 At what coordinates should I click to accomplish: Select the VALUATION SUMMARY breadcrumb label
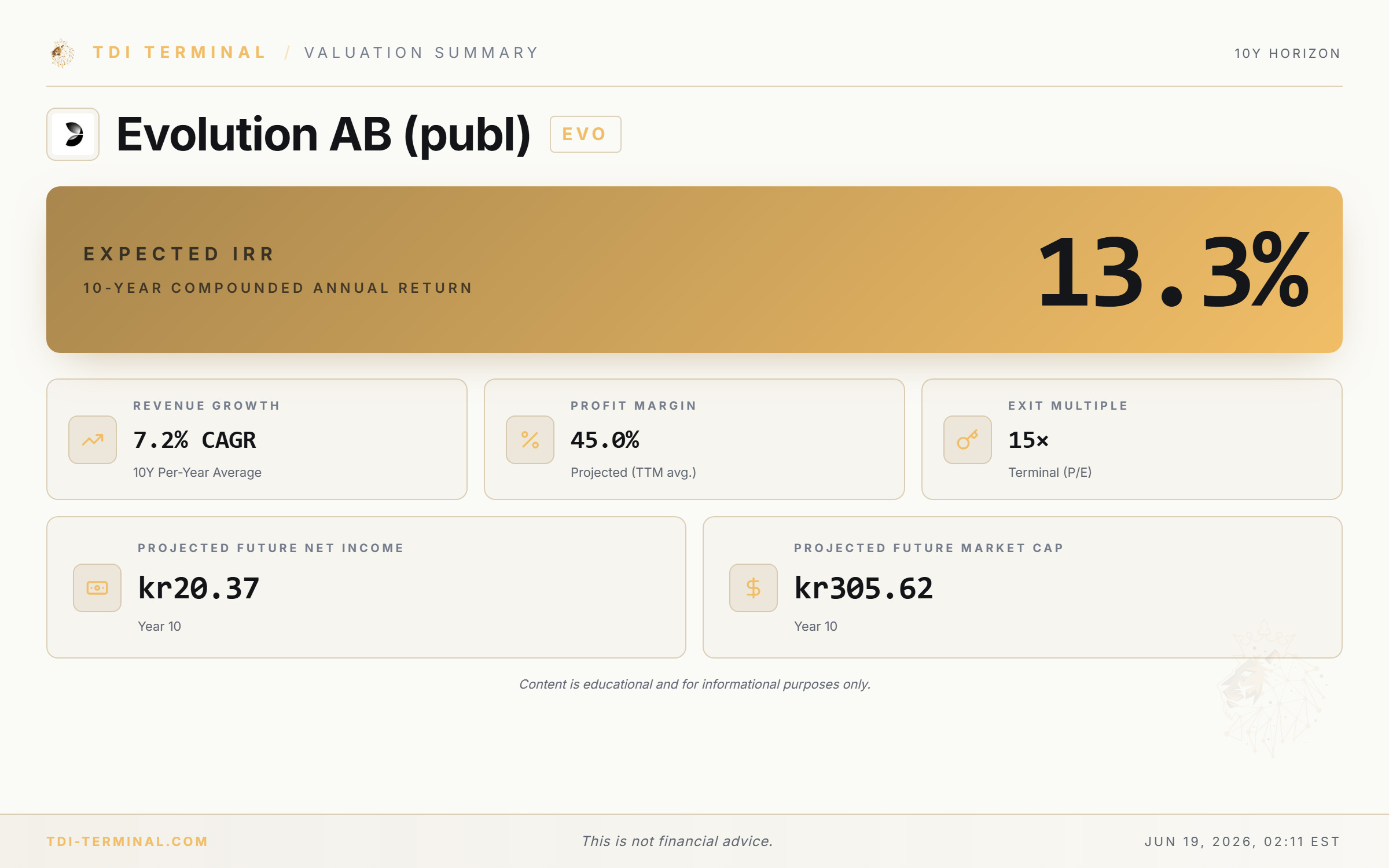[x=422, y=53]
